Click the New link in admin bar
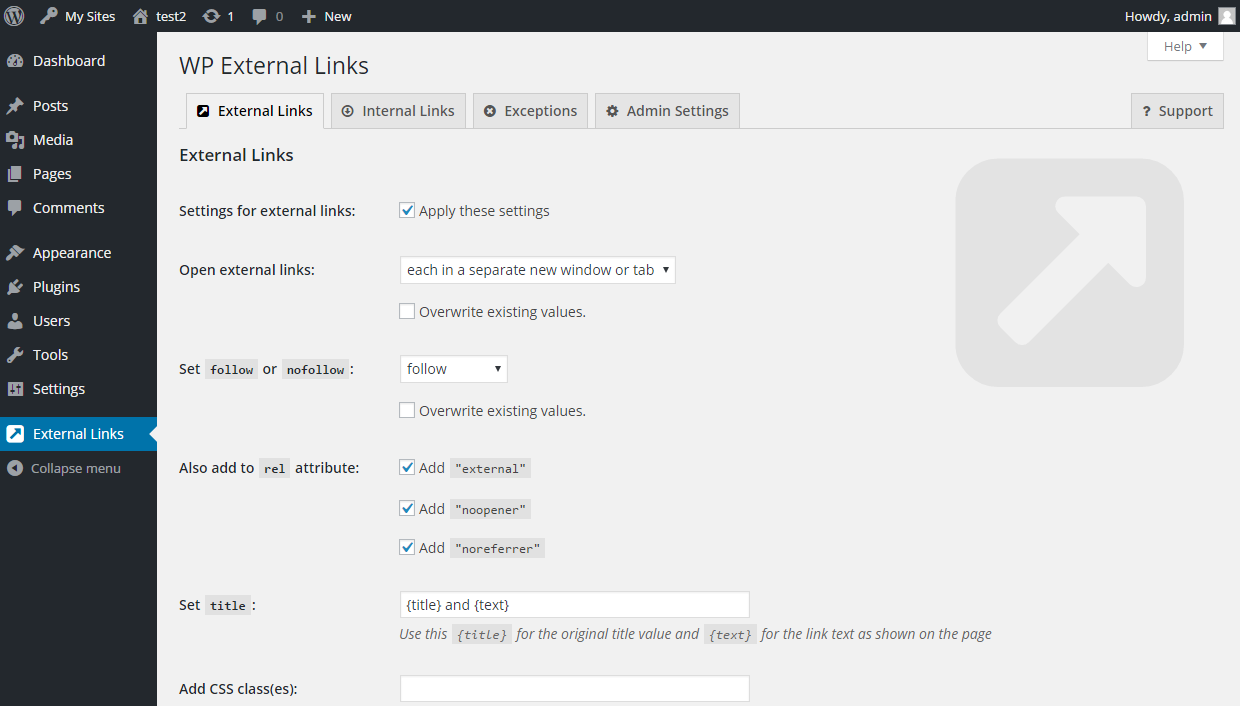The image size is (1240, 706). 327,16
